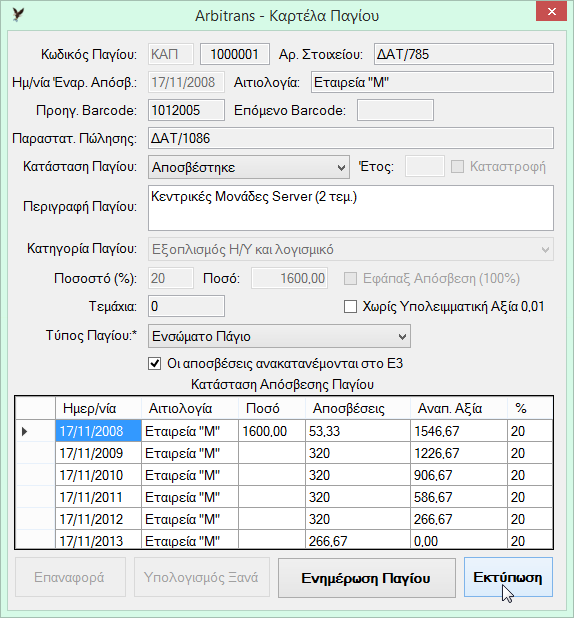This screenshot has width=574, height=618.
Task: Click the Επόμενο Barcode field
Action: (x=395, y=110)
